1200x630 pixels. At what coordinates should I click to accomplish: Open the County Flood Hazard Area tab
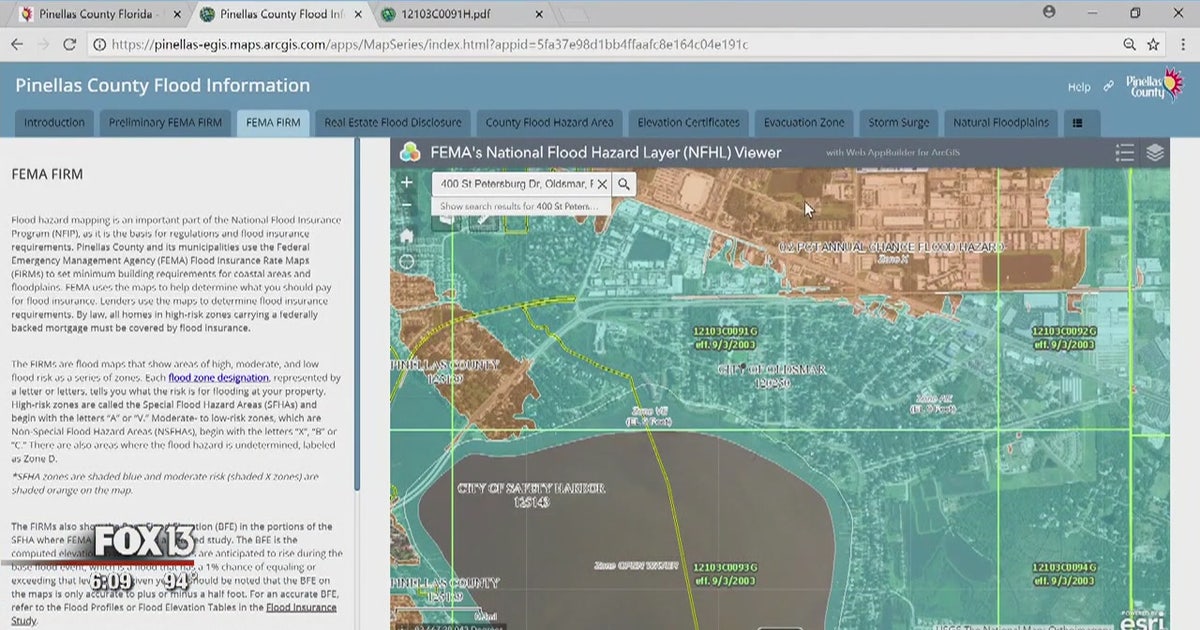pyautogui.click(x=549, y=123)
